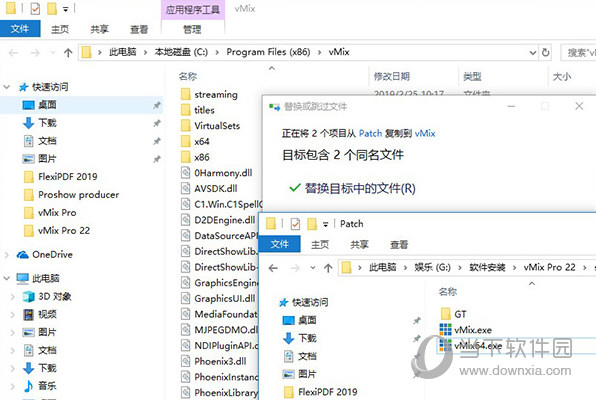The image size is (596, 400).
Task: Select vMix.exe icon in Patch window
Action: 445,330
